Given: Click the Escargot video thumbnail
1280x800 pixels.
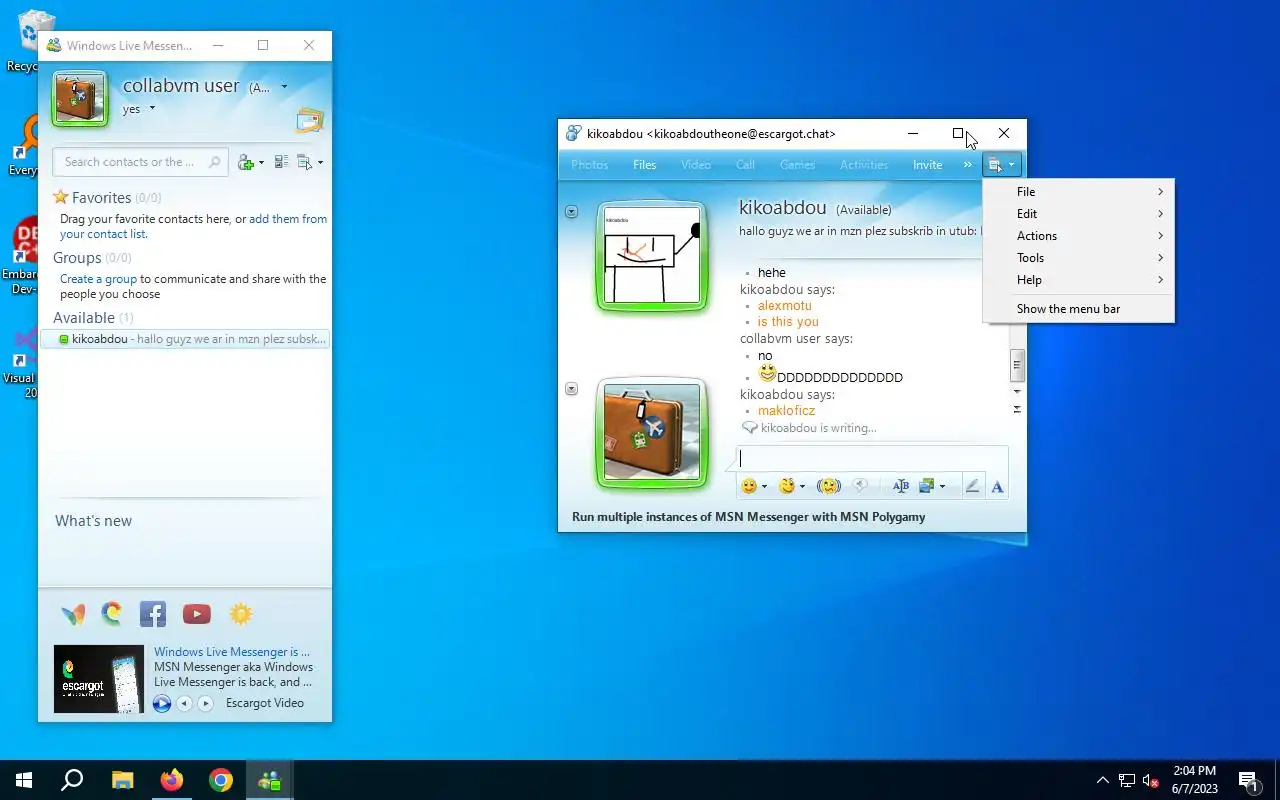Looking at the screenshot, I should [99, 679].
